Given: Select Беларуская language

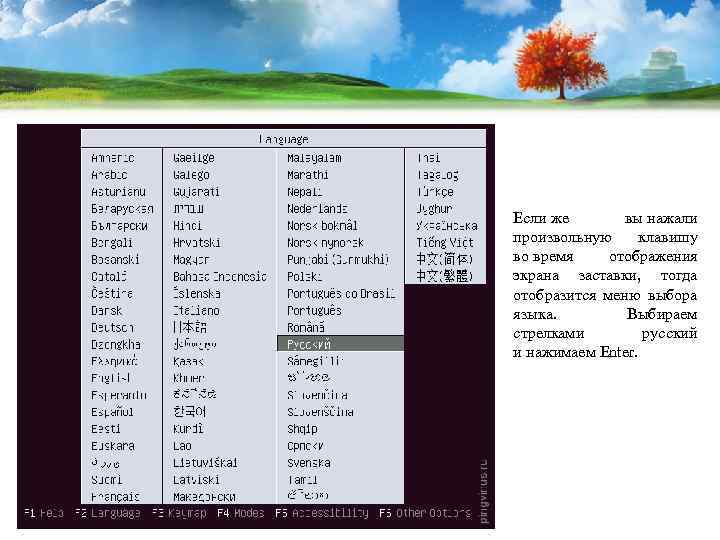Looking at the screenshot, I should pyautogui.click(x=122, y=209).
